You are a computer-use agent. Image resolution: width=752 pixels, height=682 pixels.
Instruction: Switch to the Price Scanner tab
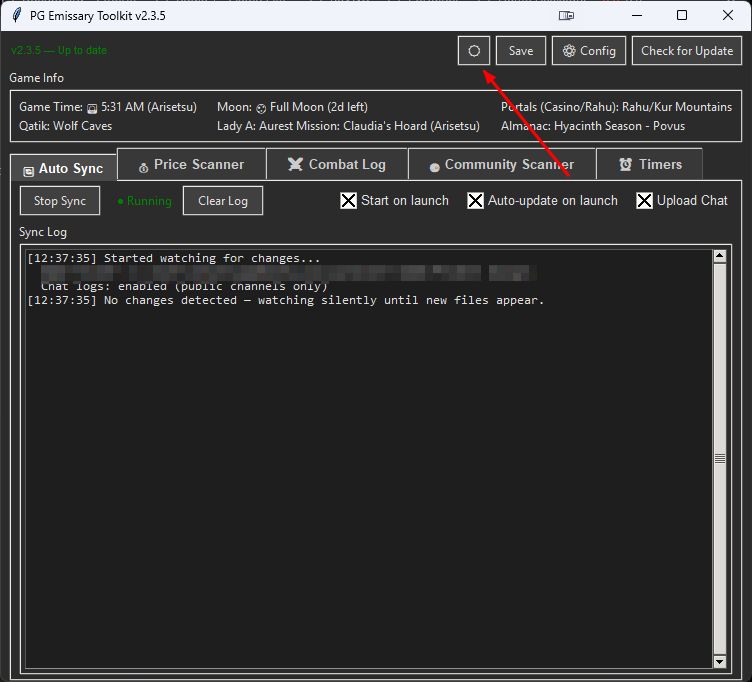click(x=192, y=164)
